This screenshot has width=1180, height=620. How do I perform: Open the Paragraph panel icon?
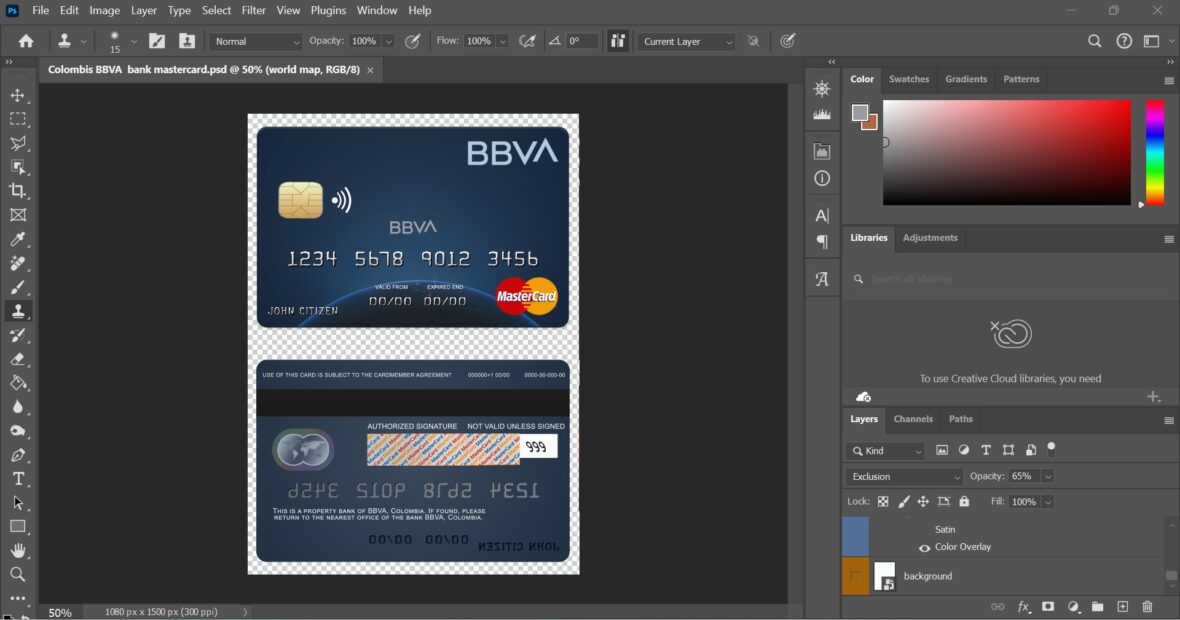click(822, 242)
